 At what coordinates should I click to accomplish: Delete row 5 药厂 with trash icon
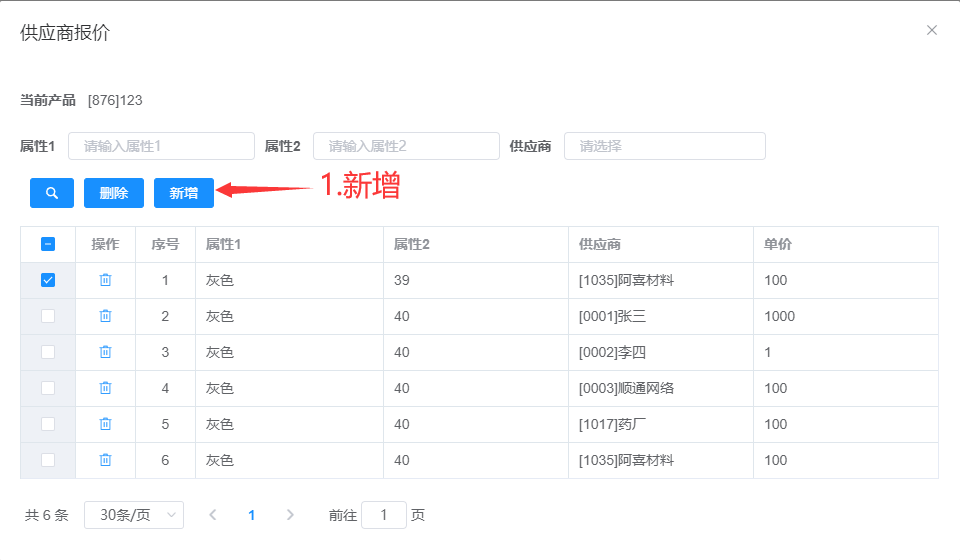pyautogui.click(x=105, y=424)
